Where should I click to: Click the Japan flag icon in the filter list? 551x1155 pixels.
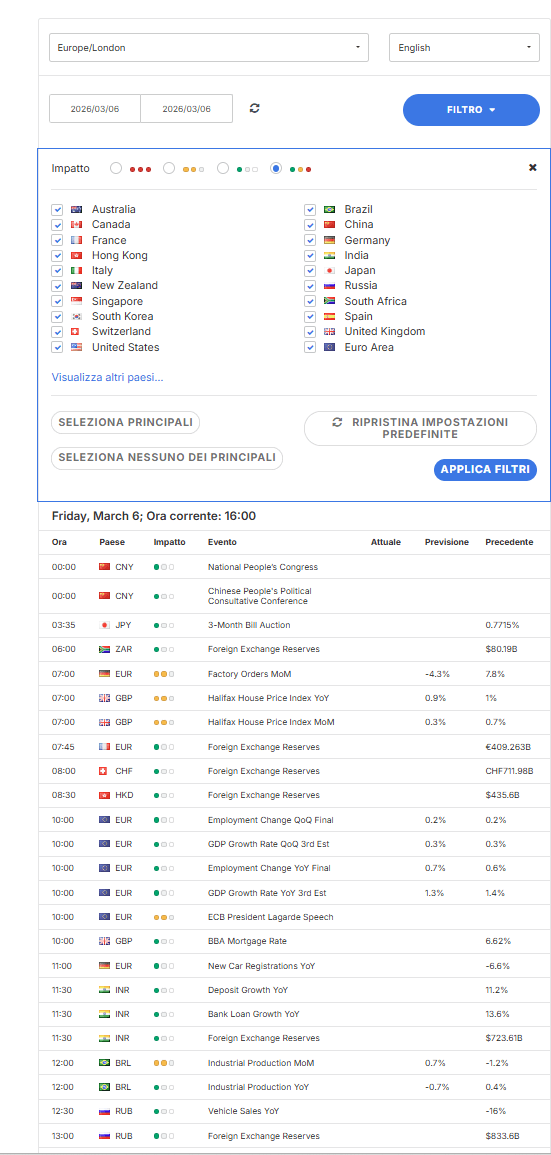[329, 270]
